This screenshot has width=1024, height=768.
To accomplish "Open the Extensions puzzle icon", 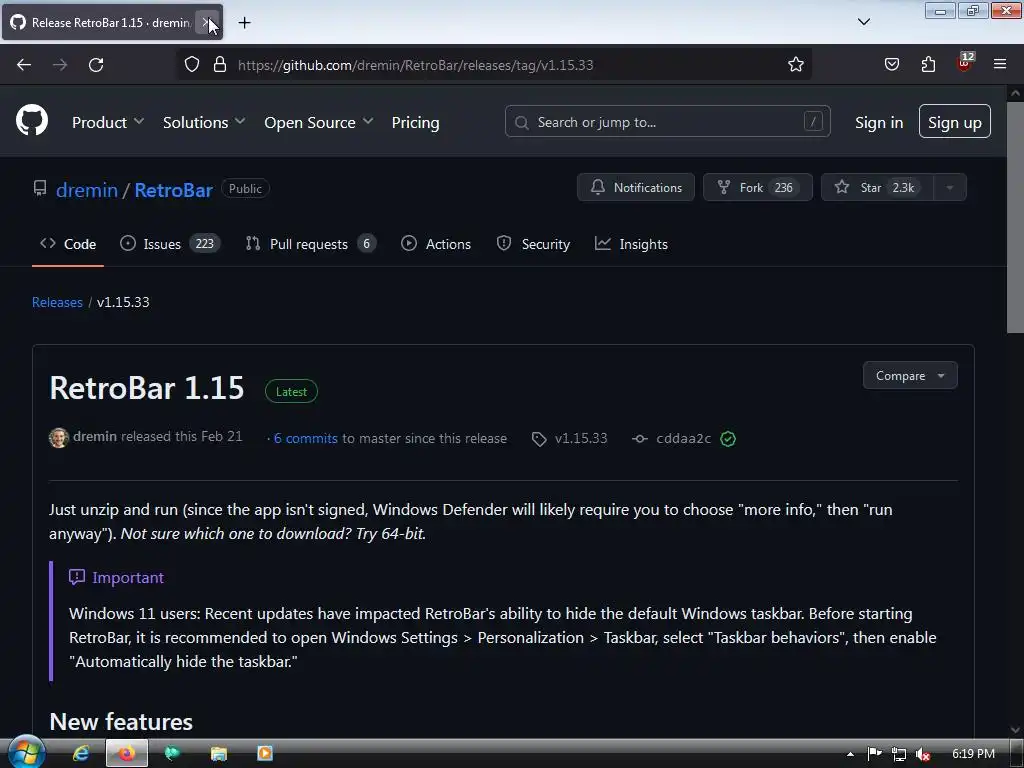I will 928,64.
